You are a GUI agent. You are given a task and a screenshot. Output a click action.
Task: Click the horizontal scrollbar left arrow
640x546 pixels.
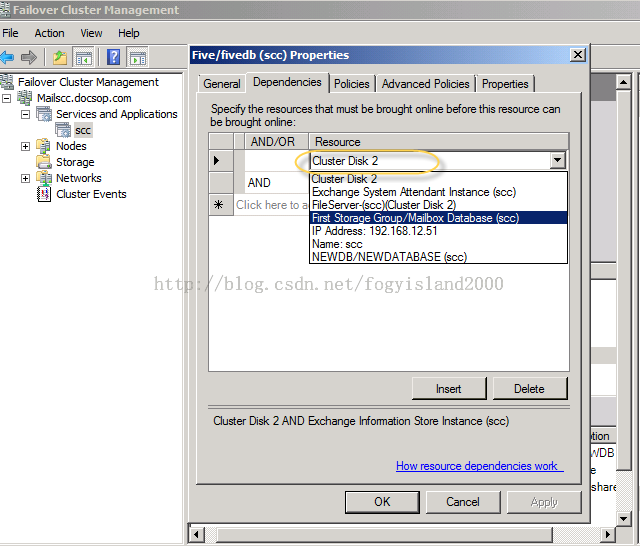click(x=197, y=534)
